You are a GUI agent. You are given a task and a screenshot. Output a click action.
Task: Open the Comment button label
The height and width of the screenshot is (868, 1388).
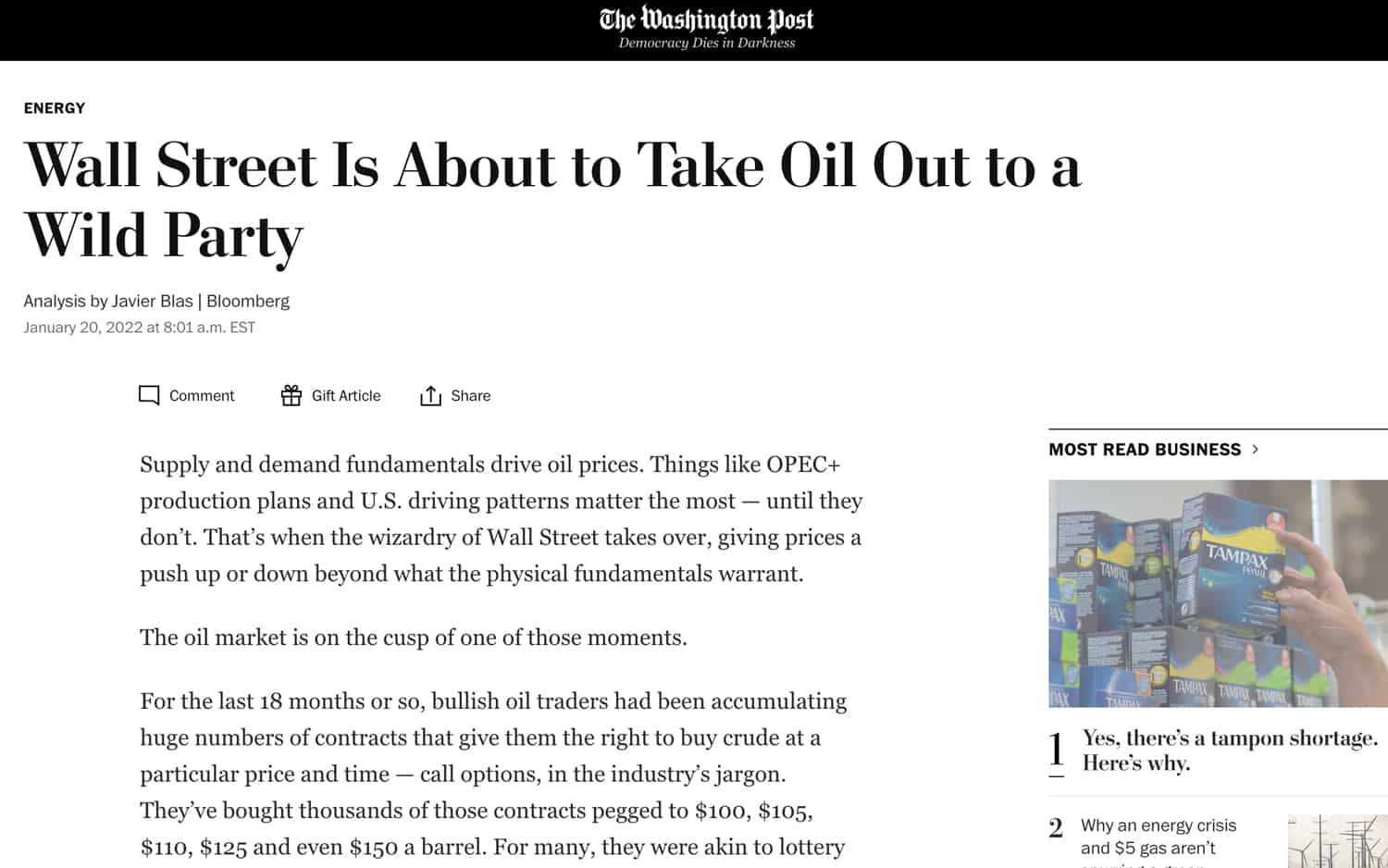tap(202, 396)
